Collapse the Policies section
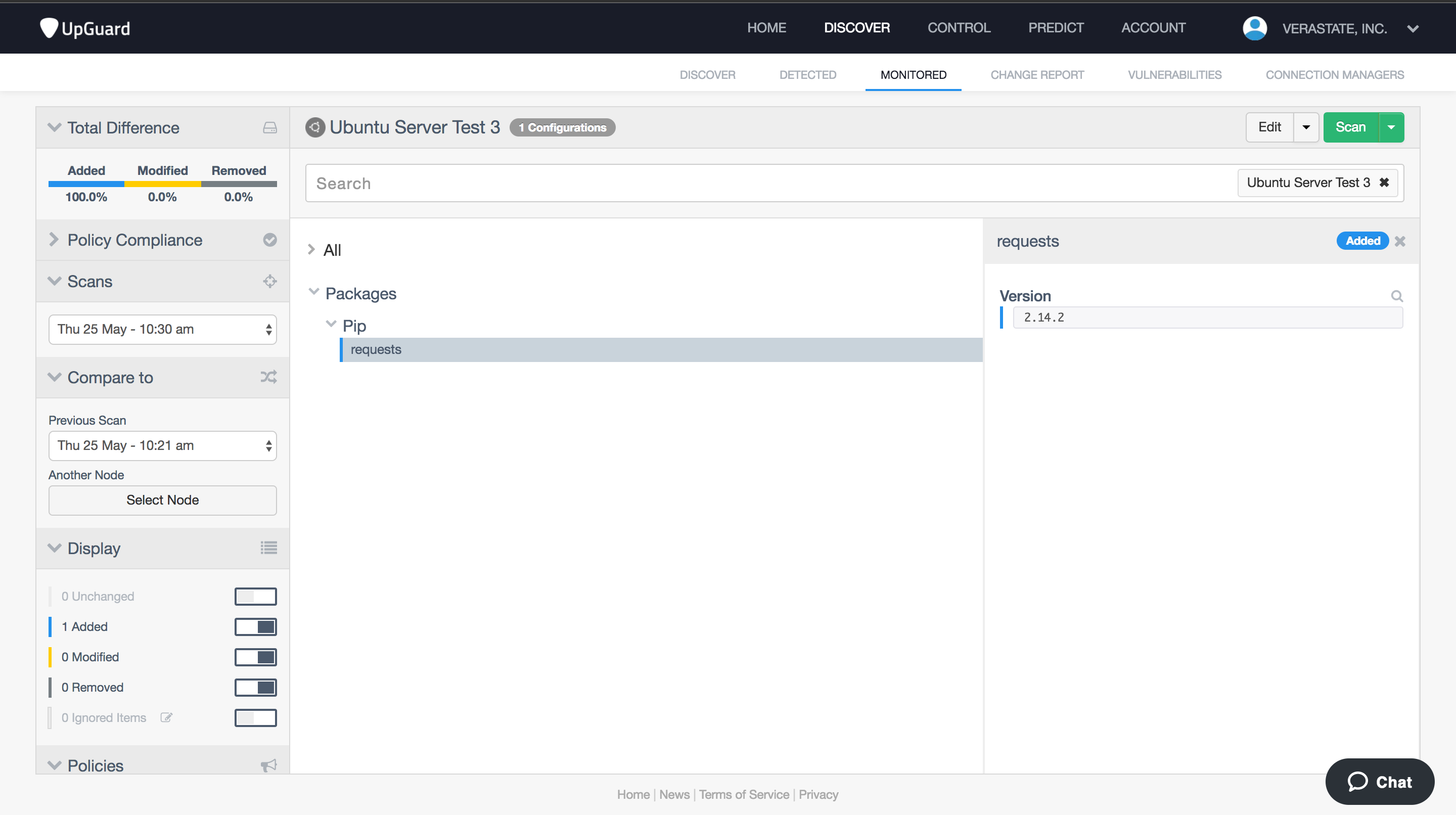Image resolution: width=1456 pixels, height=815 pixels. pos(54,765)
